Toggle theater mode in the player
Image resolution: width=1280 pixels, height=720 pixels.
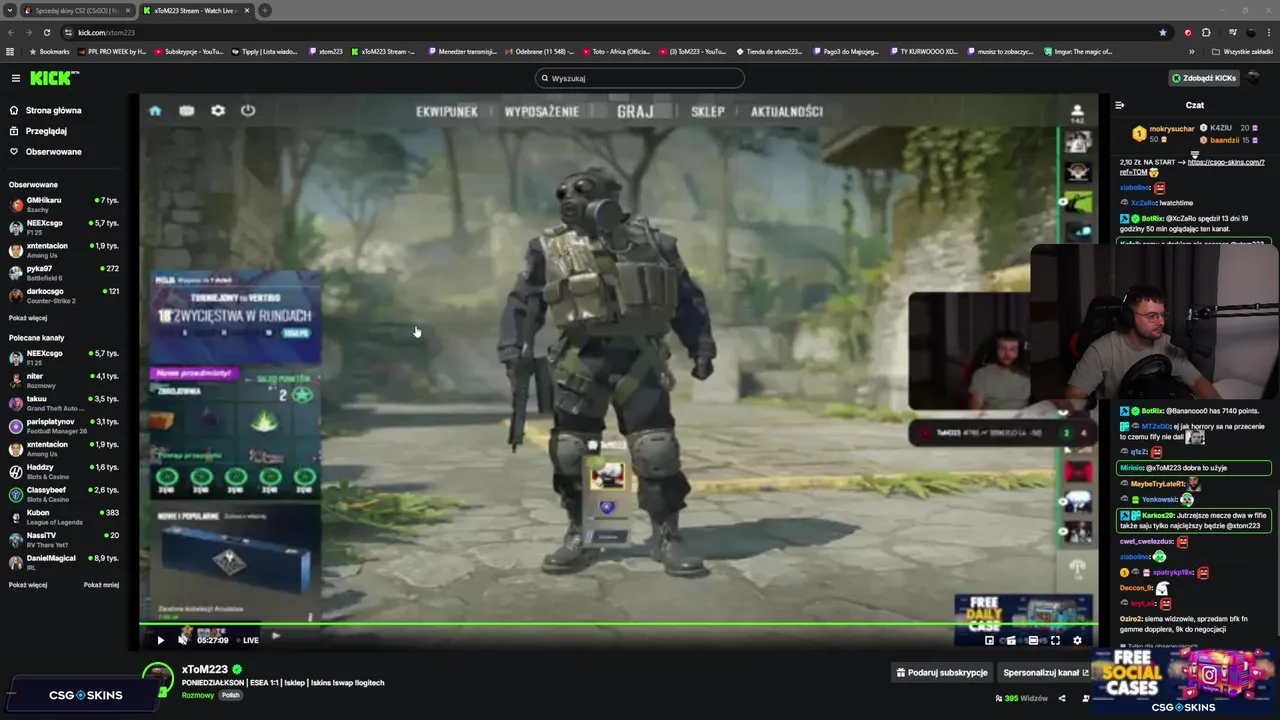(x=1033, y=640)
